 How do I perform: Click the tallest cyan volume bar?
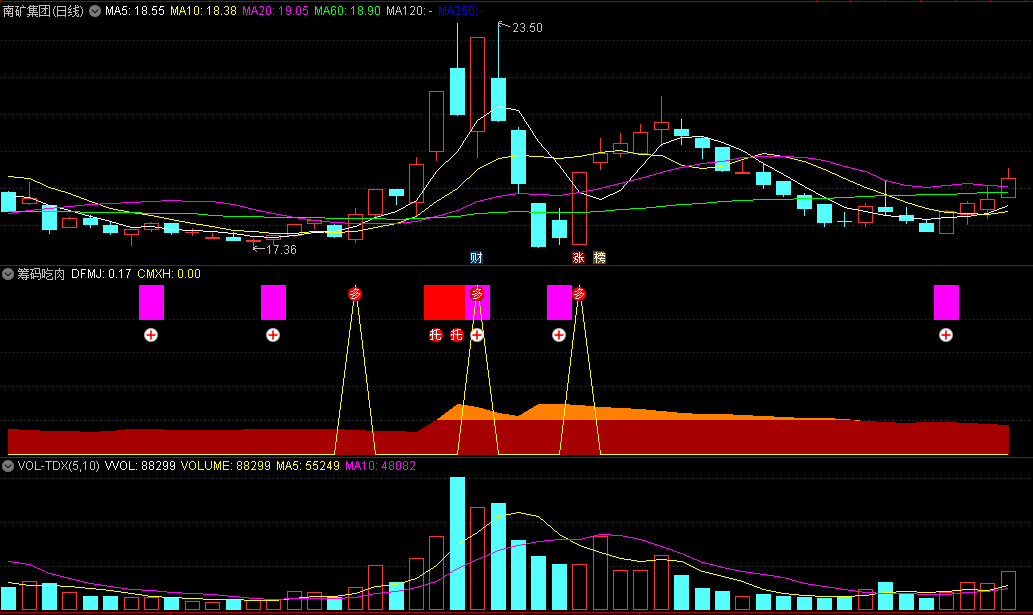pyautogui.click(x=457, y=543)
